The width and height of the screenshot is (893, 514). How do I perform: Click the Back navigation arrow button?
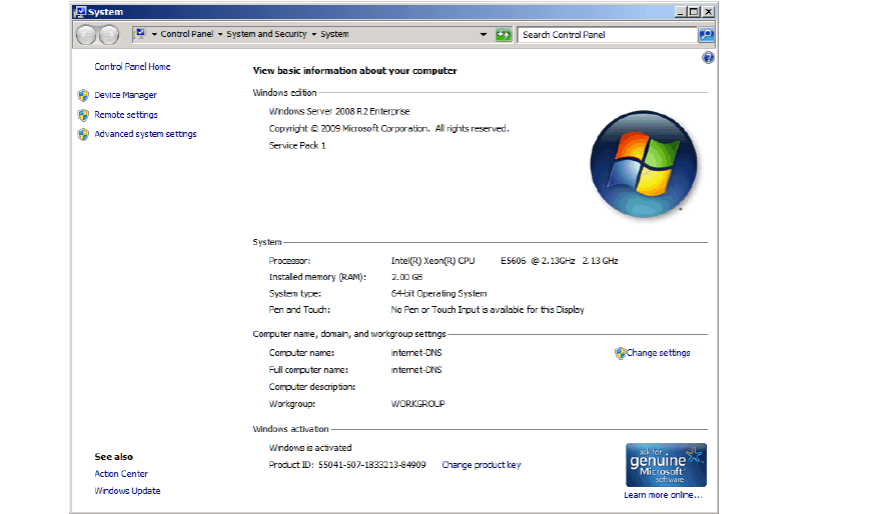(86, 35)
